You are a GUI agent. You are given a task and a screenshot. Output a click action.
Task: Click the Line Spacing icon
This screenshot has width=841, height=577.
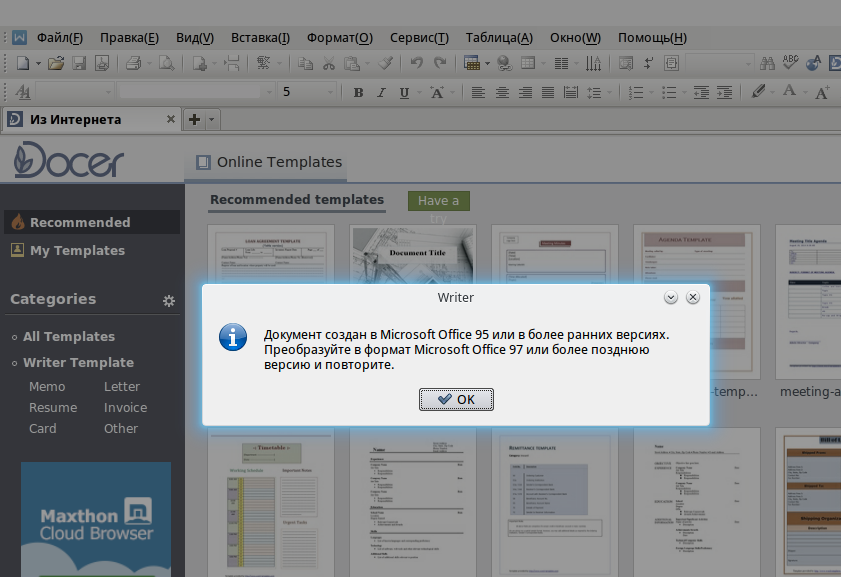(594, 93)
